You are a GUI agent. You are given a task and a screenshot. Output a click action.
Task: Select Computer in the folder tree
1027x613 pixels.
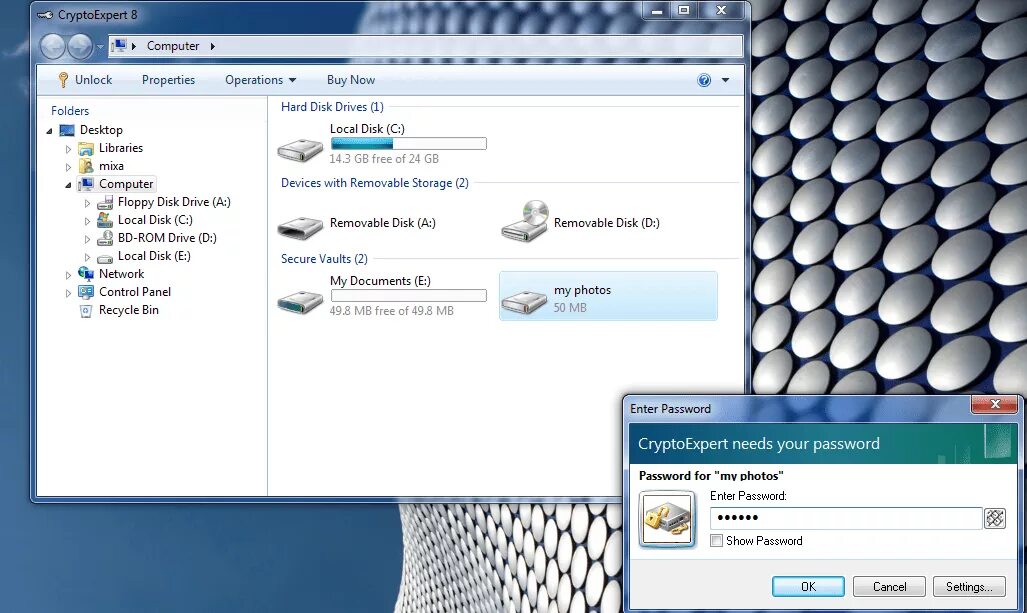tap(126, 184)
